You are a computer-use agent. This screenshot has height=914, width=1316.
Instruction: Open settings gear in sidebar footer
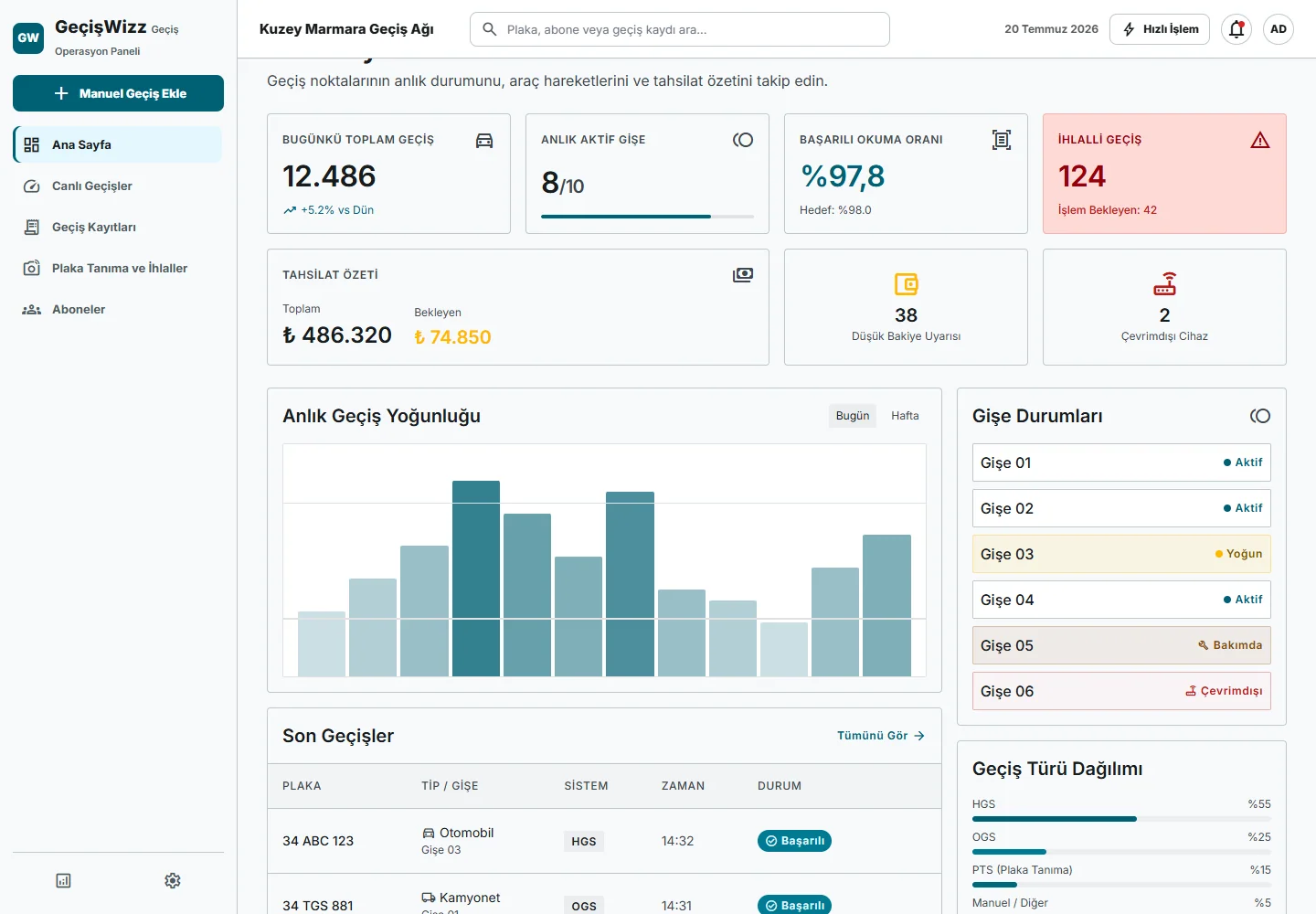(173, 880)
